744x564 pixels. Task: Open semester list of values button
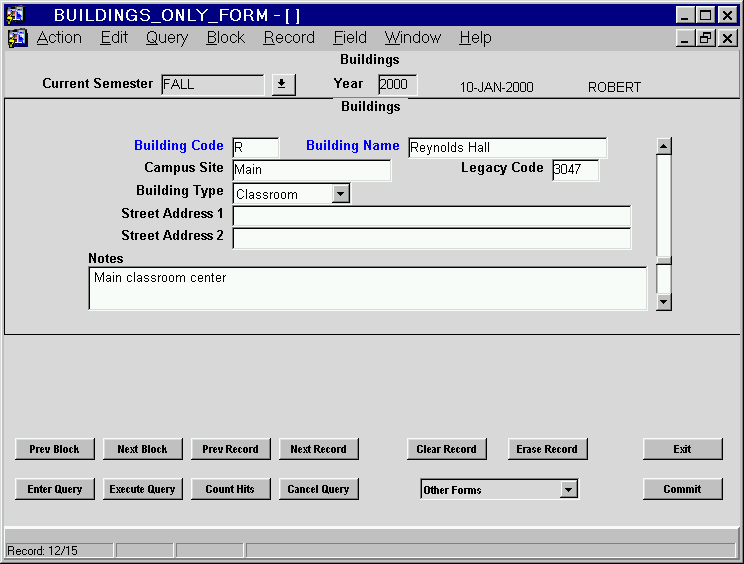pyautogui.click(x=283, y=85)
